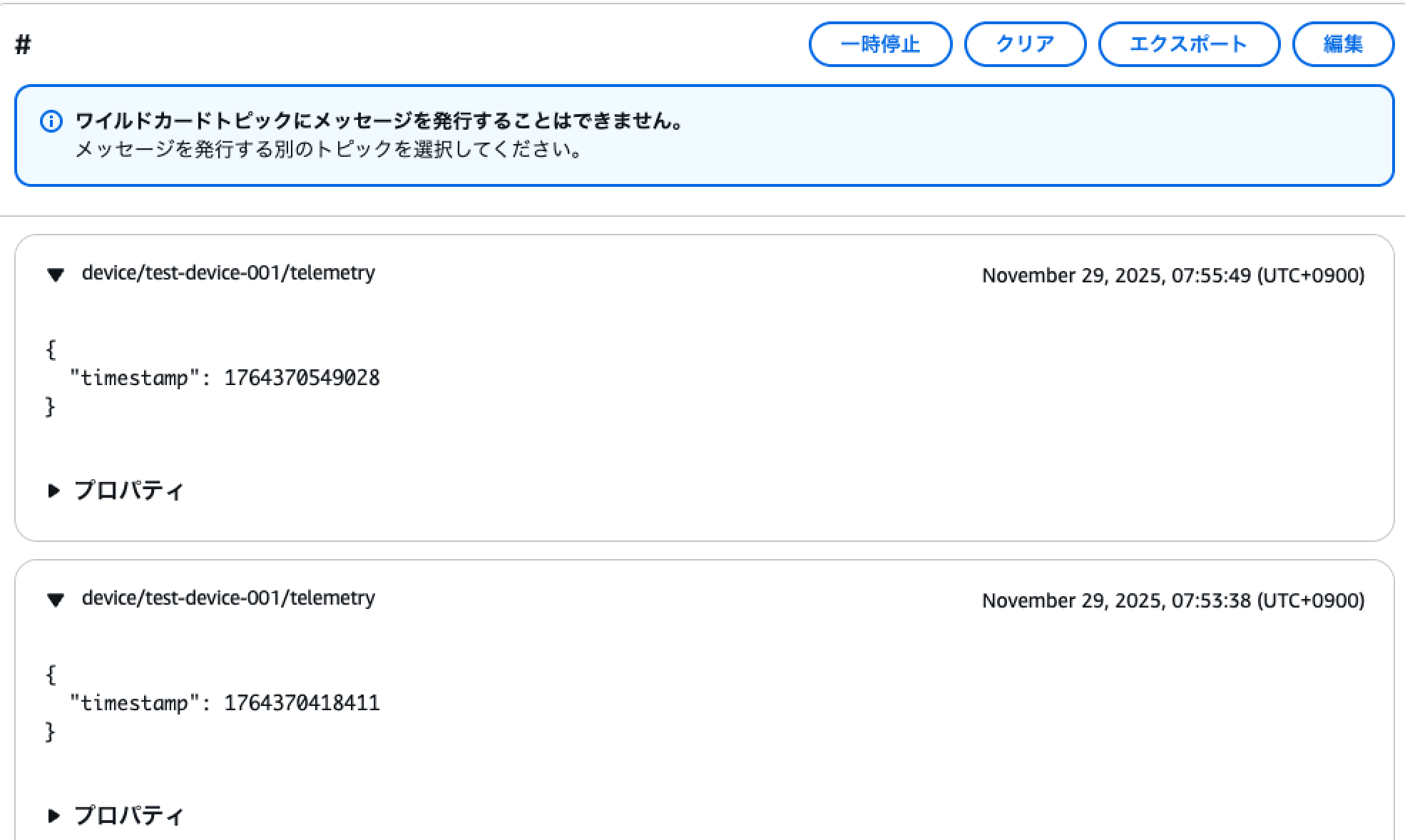Screen dimensions: 1405x840
Task: Click the topic name of the 07:55:49 message
Action: point(228,273)
